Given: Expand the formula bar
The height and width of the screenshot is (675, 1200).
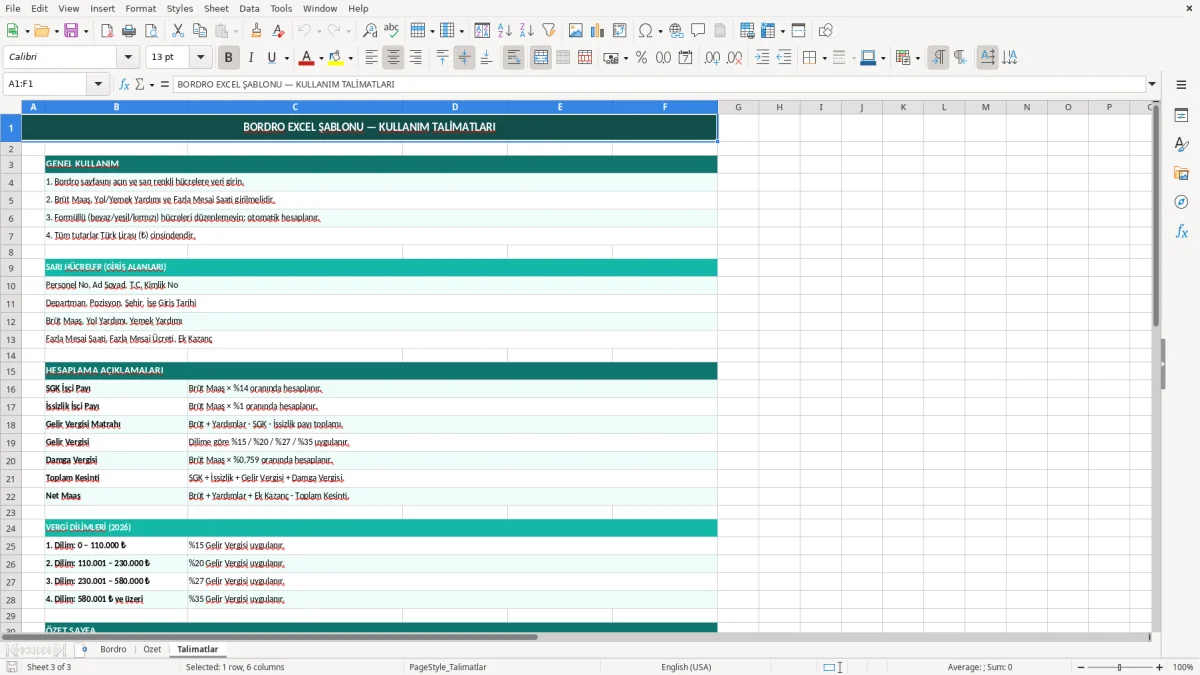Looking at the screenshot, I should (1153, 84).
